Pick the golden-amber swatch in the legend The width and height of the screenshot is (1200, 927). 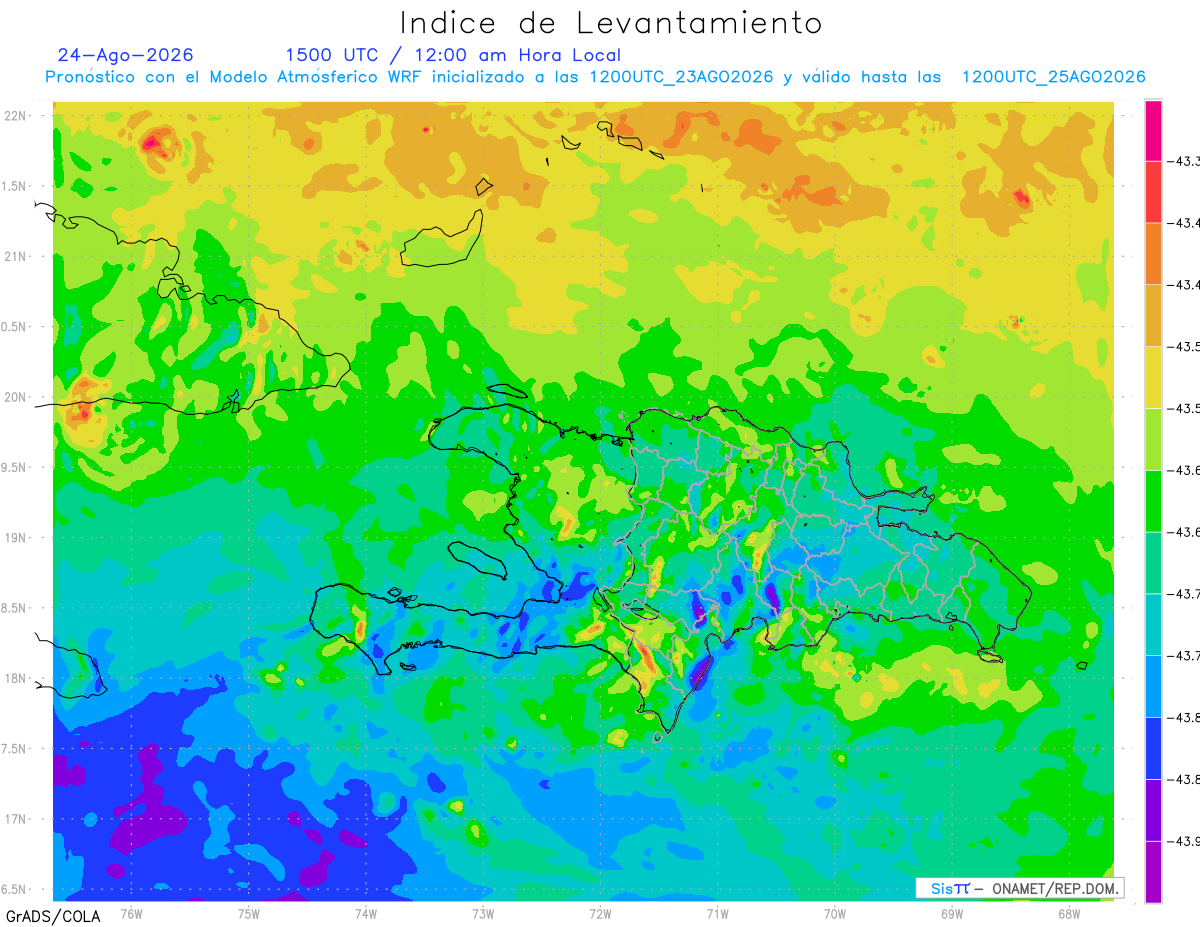click(1153, 315)
